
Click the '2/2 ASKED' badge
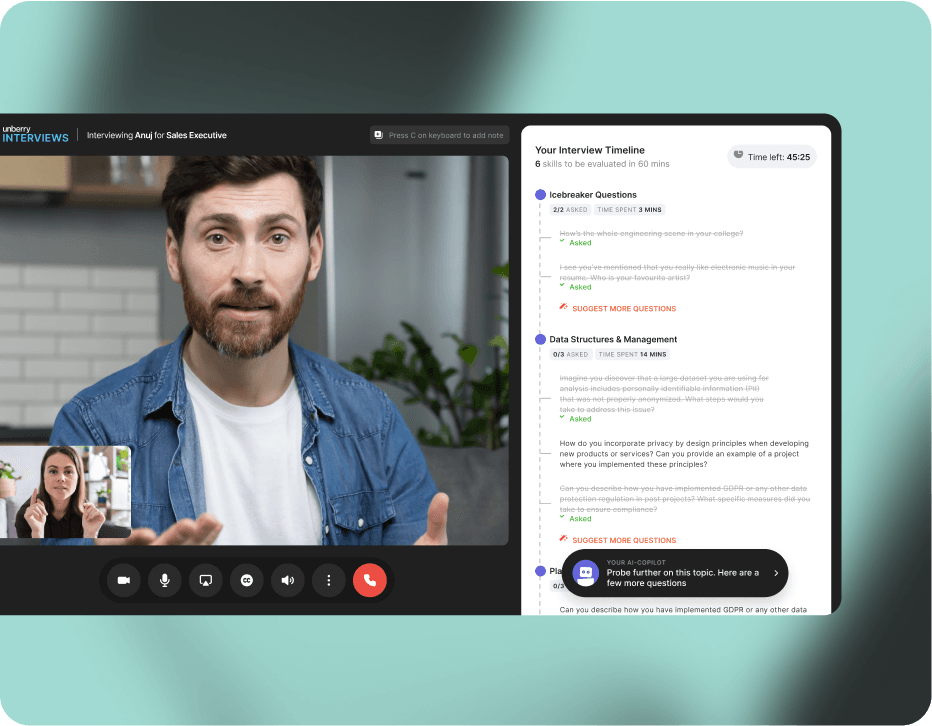pos(570,210)
